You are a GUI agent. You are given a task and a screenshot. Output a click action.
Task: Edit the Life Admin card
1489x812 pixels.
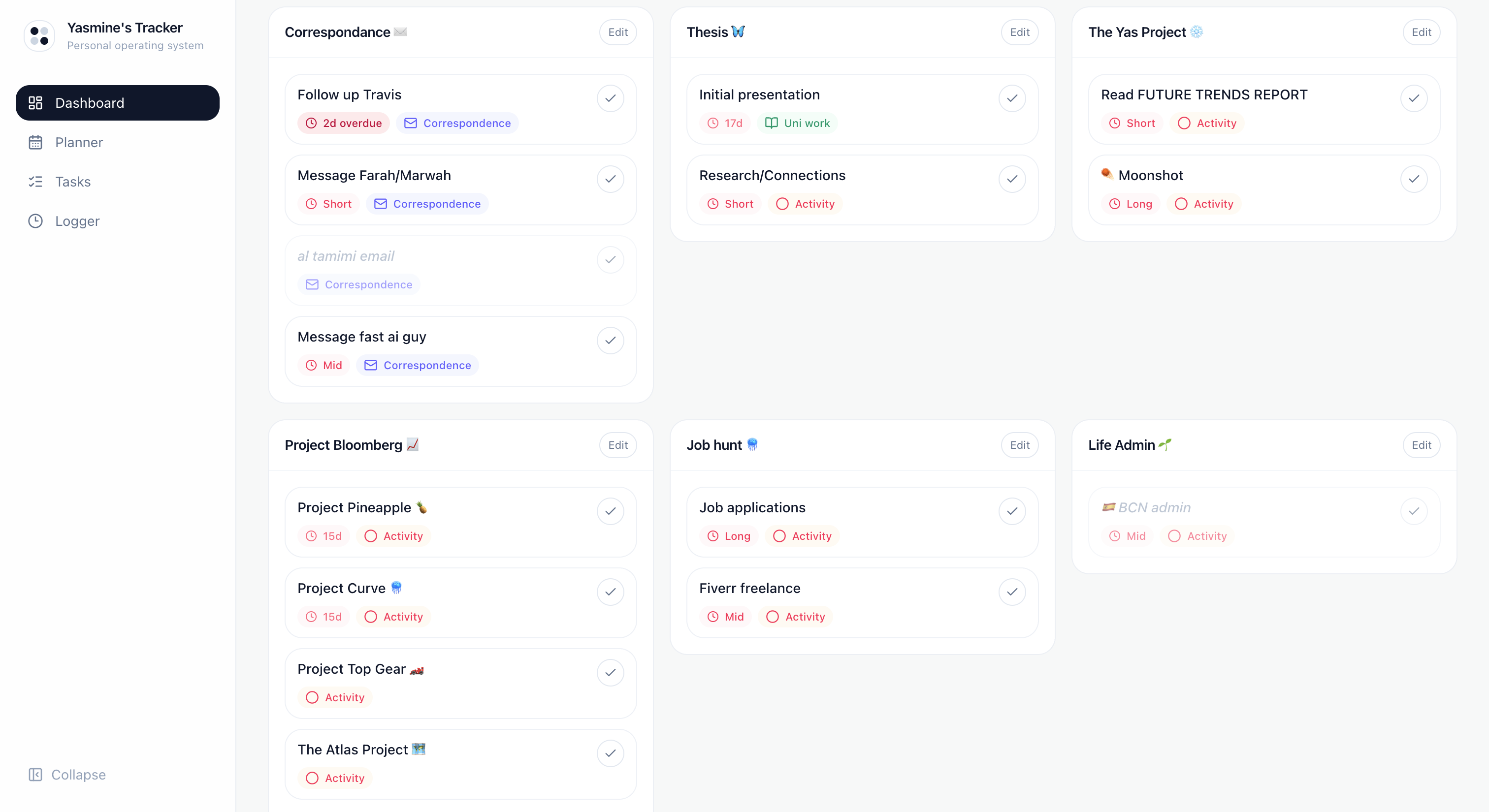coord(1421,445)
